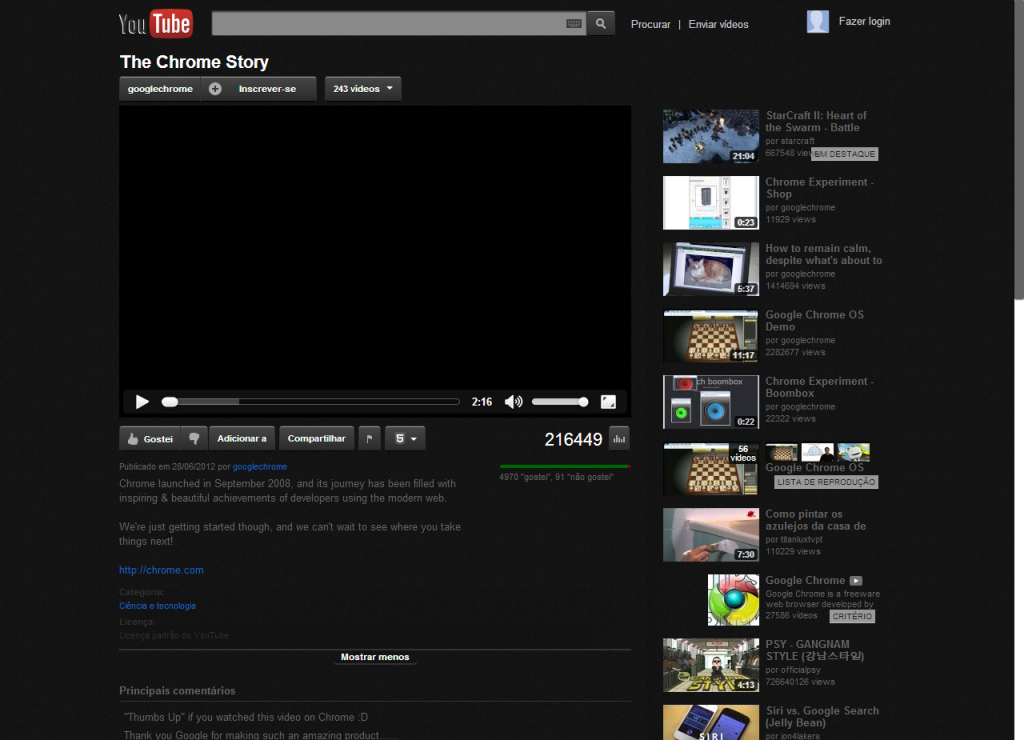
Task: Click the user avatar icon
Action: (x=817, y=22)
